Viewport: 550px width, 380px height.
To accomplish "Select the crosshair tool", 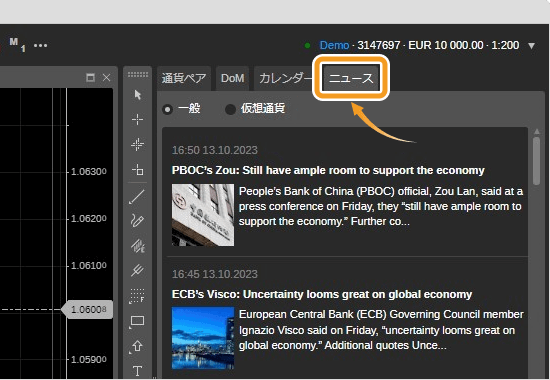I will click(138, 120).
